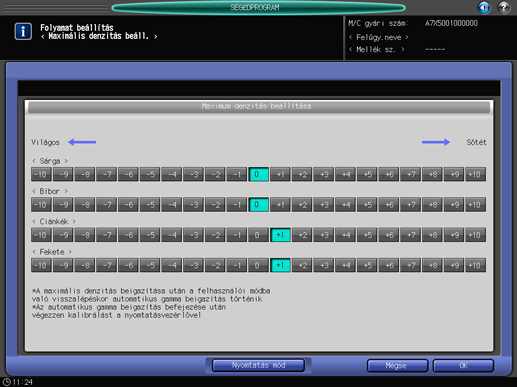Image resolution: width=517 pixels, height=387 pixels.
Task: Set Ciánkék density to +5
Action: point(367,235)
